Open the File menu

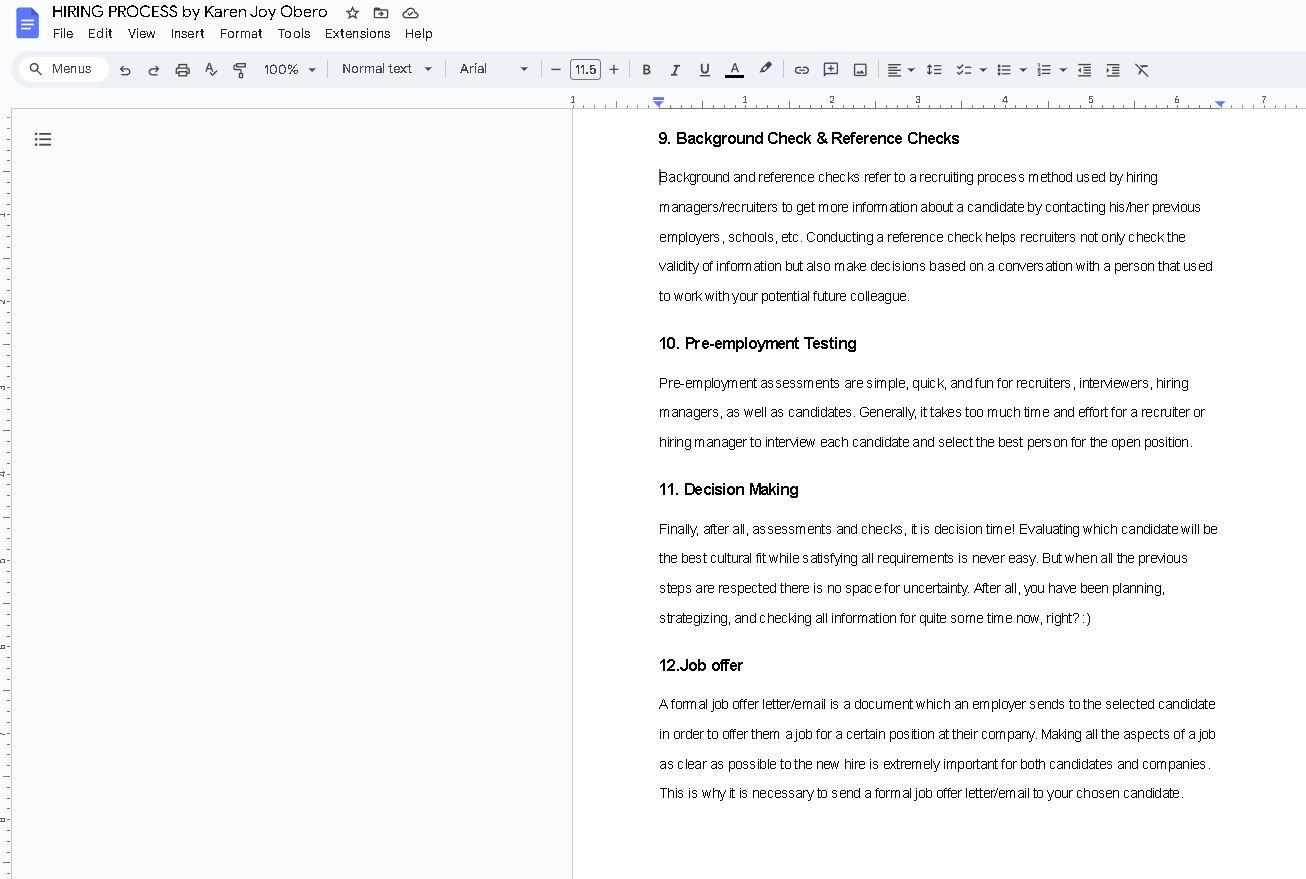pos(63,33)
